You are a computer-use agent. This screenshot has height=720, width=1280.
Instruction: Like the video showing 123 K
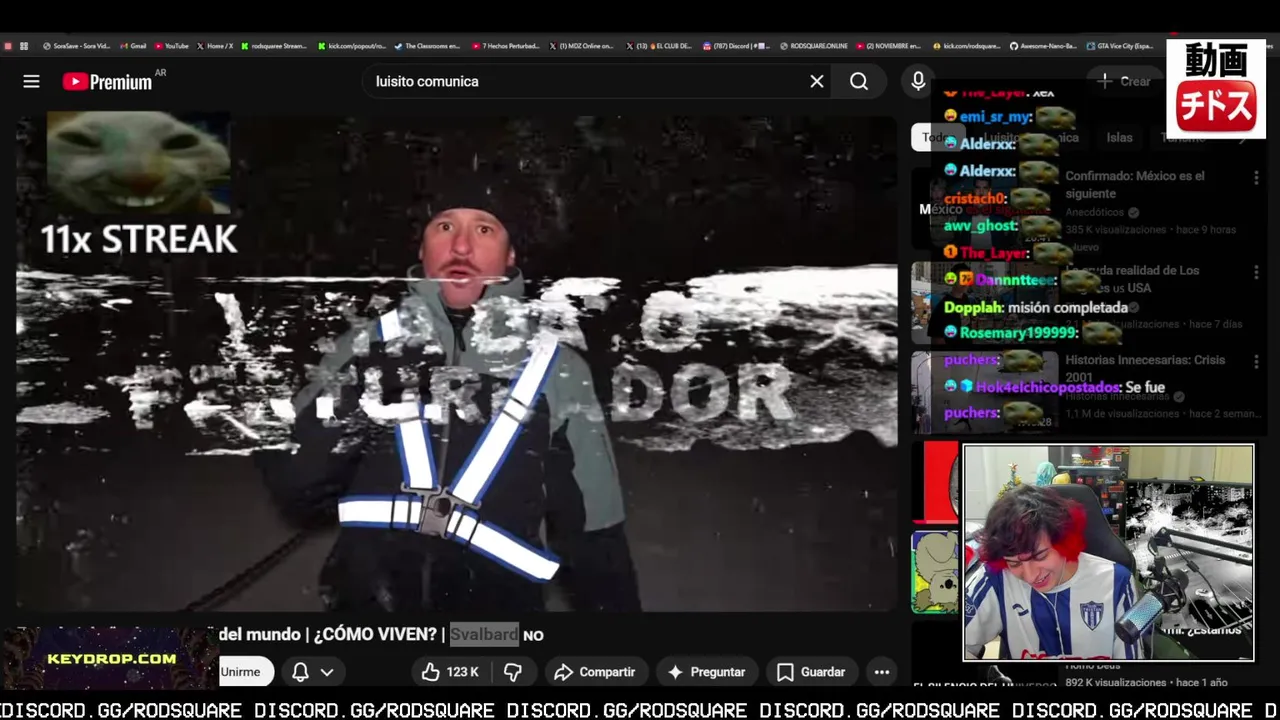451,672
